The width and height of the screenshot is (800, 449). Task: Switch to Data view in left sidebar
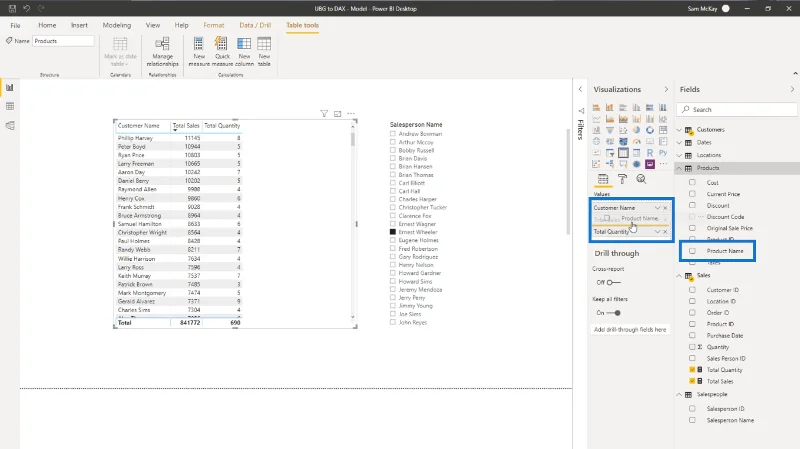pyautogui.click(x=10, y=106)
